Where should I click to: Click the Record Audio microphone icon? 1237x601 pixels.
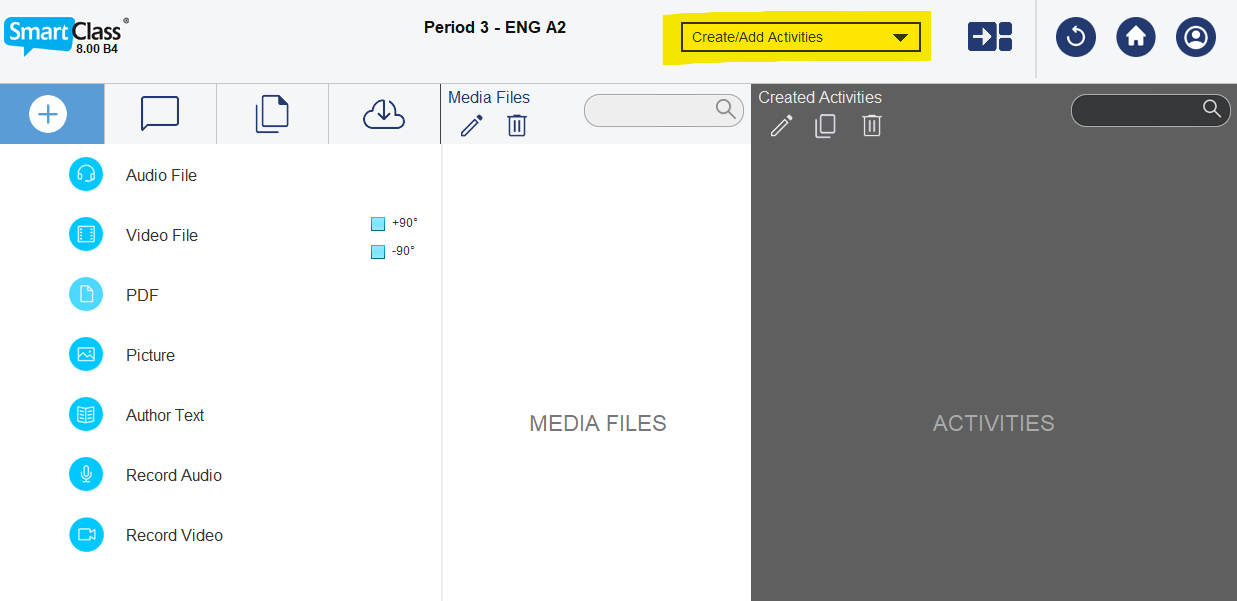tap(86, 474)
